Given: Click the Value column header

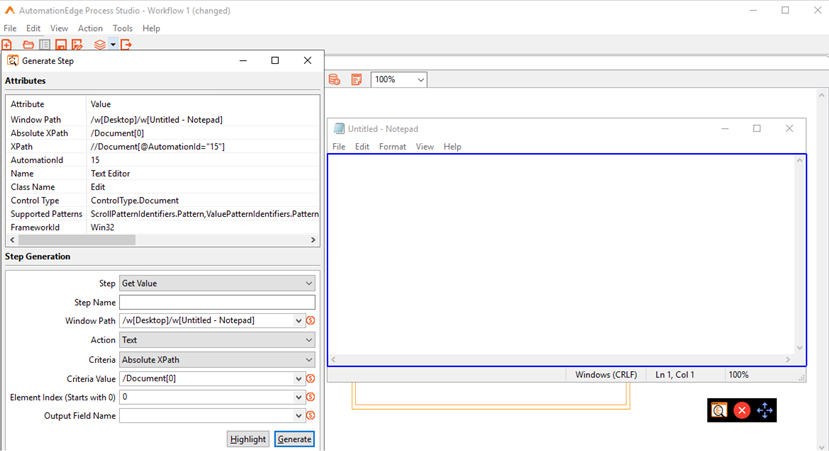Looking at the screenshot, I should (x=100, y=104).
